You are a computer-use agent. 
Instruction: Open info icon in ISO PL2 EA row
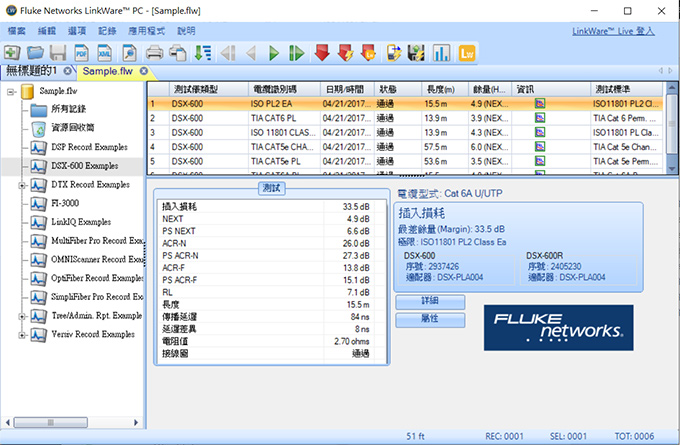pos(540,104)
